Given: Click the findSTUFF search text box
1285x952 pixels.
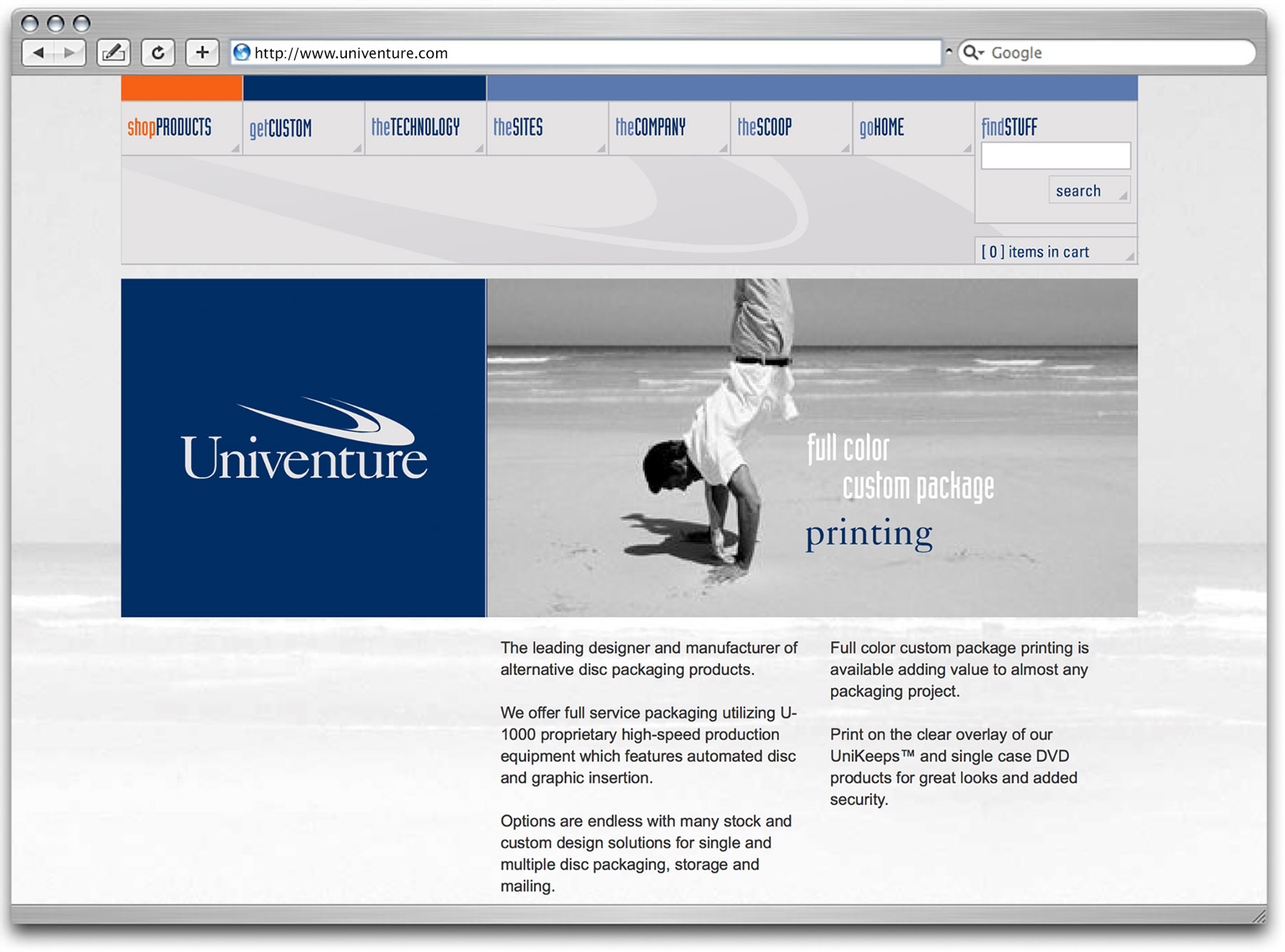Looking at the screenshot, I should coord(1056,156).
